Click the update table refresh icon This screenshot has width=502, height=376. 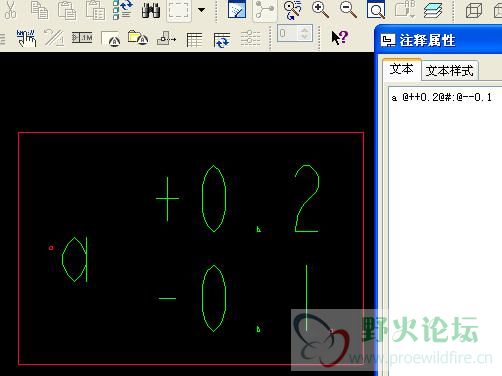click(x=222, y=40)
